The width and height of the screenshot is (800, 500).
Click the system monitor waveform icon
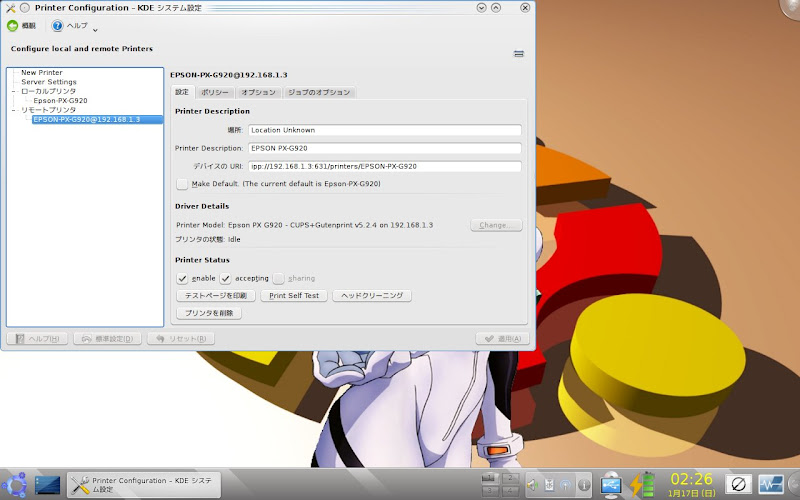(770, 484)
